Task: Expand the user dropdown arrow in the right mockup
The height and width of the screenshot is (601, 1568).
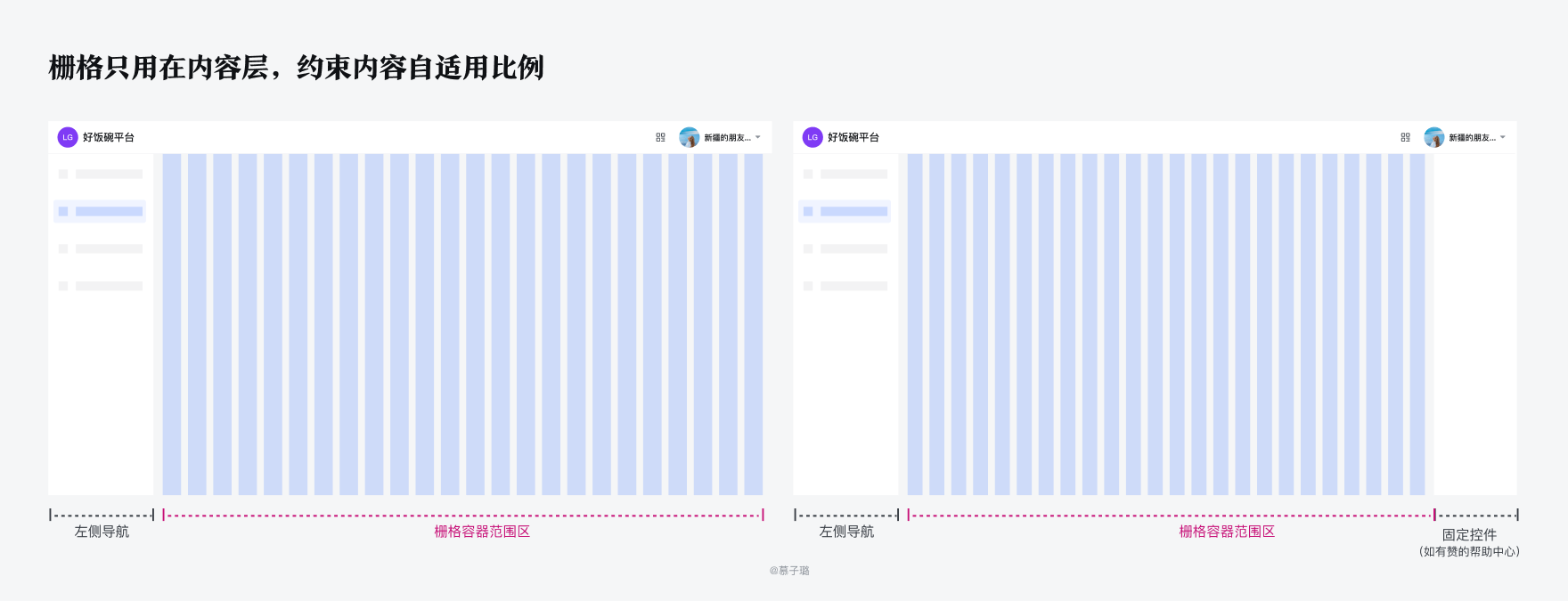Action: point(1503,137)
